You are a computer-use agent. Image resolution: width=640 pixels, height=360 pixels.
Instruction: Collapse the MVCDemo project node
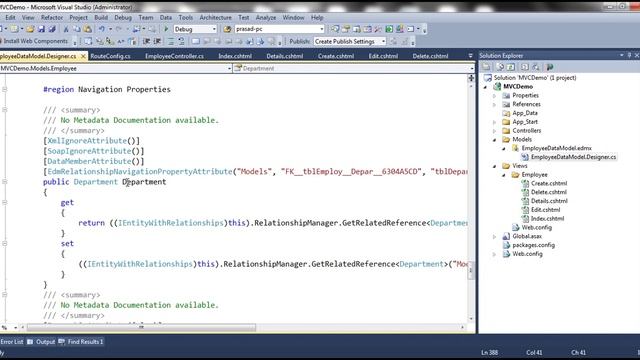(486, 87)
